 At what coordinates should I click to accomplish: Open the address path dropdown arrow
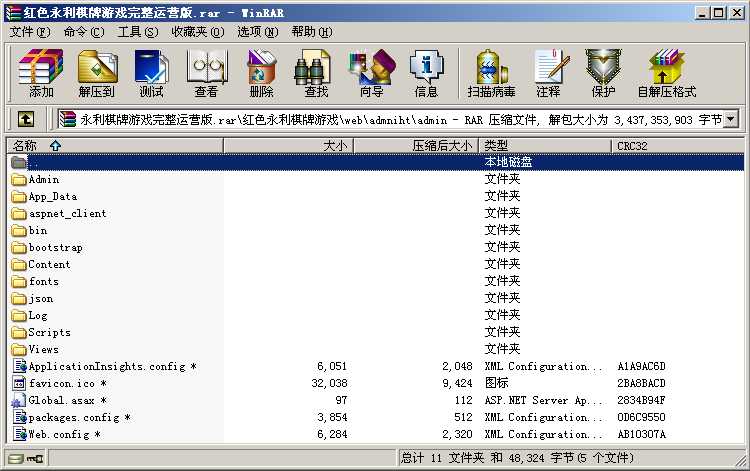tap(730, 119)
